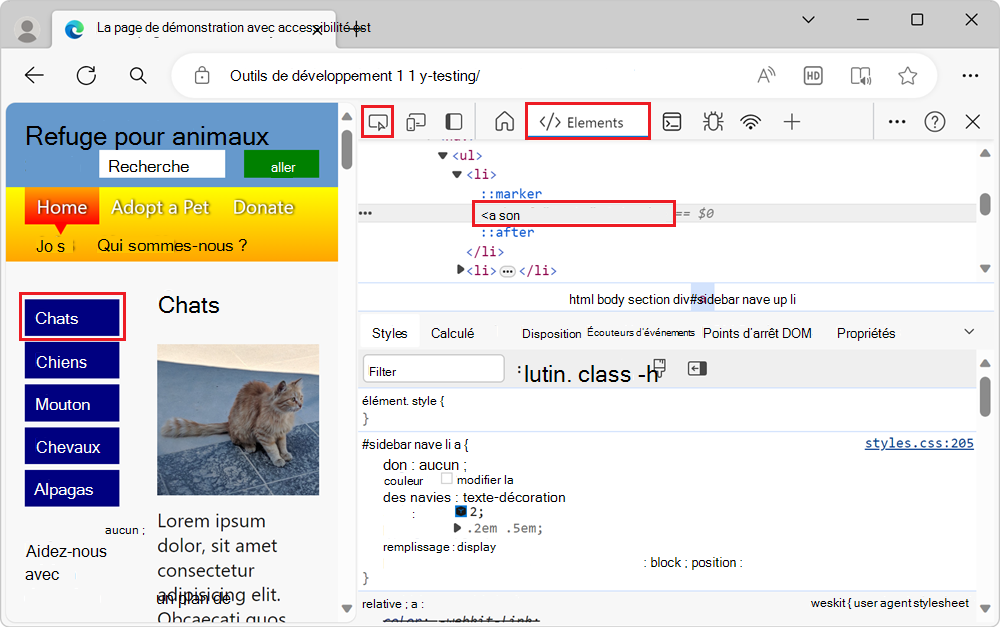This screenshot has height=627, width=1000.
Task: Click the browser search magnifier icon
Action: pyautogui.click(x=138, y=75)
